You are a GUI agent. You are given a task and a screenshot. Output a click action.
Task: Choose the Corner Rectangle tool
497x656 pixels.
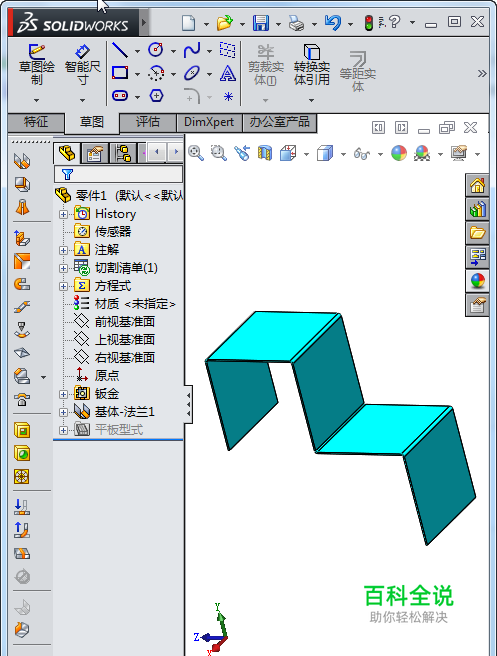point(120,73)
